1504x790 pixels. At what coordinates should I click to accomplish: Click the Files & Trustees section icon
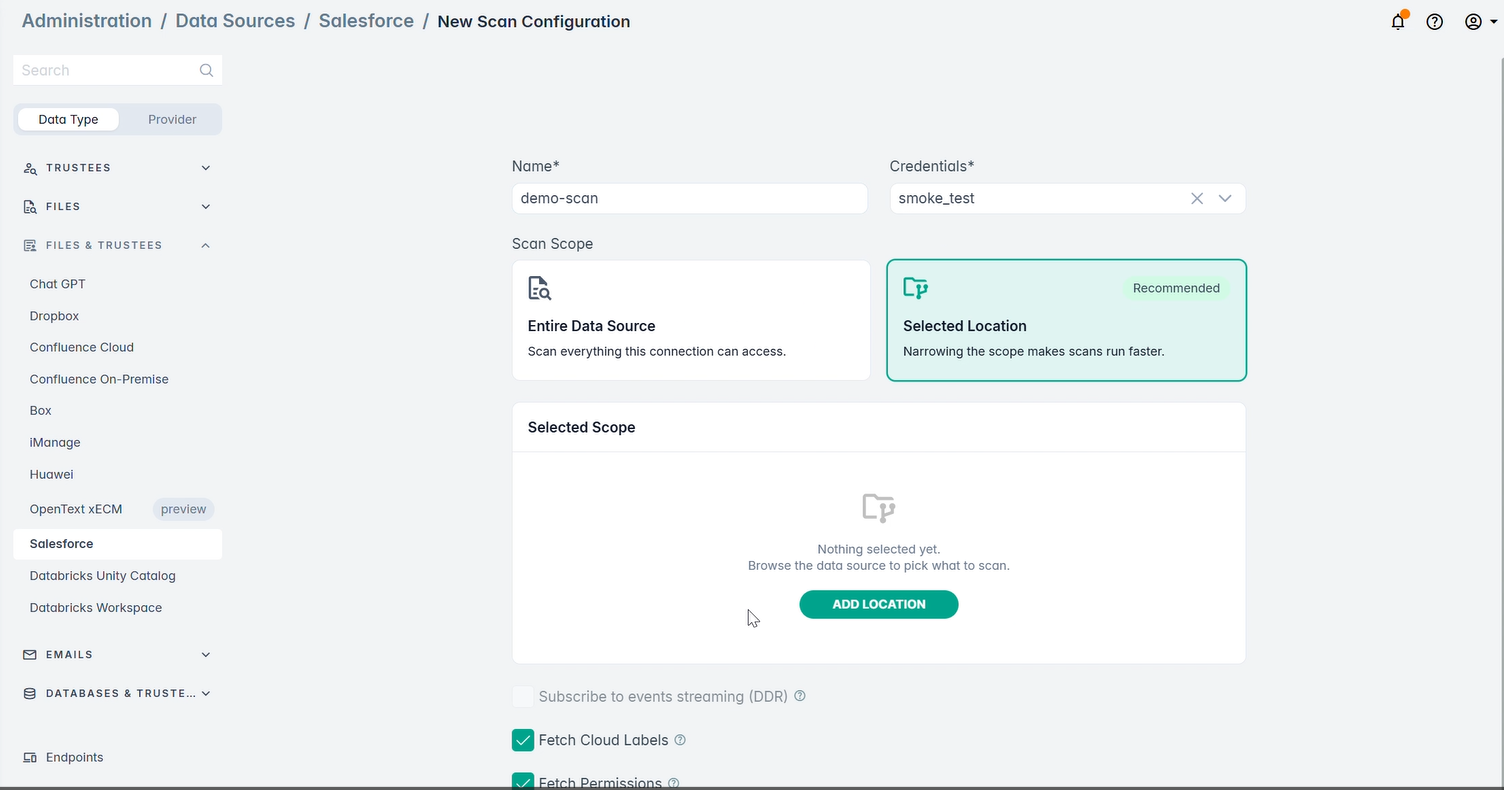30,245
